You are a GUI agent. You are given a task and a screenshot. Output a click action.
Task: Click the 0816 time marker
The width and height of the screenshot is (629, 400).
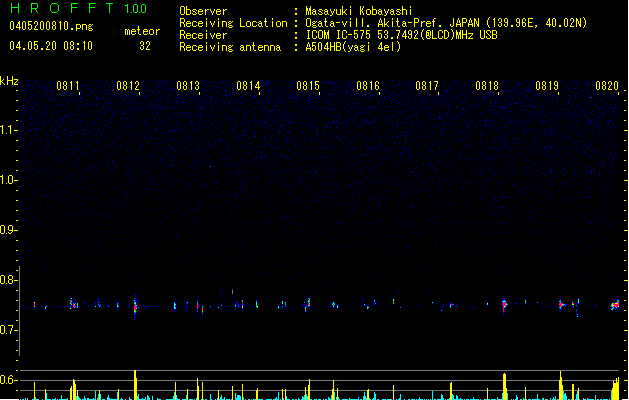pyautogui.click(x=368, y=86)
